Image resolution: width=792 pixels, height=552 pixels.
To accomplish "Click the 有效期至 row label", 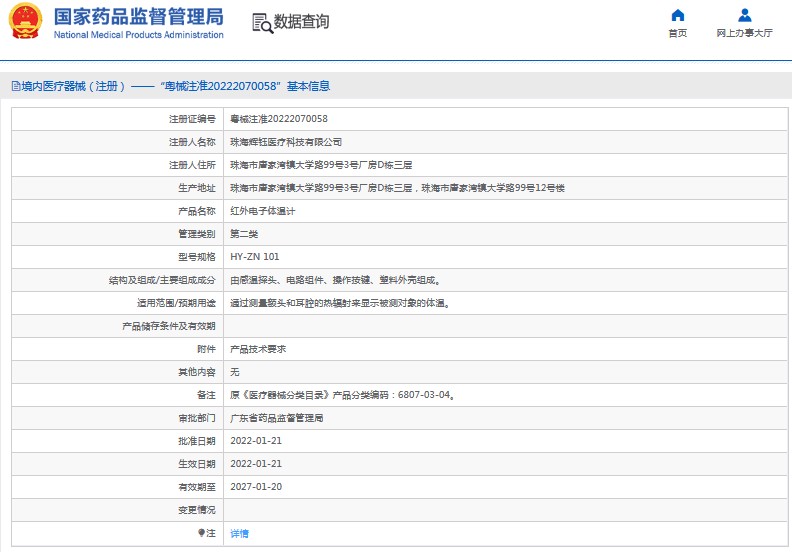I will [x=196, y=487].
